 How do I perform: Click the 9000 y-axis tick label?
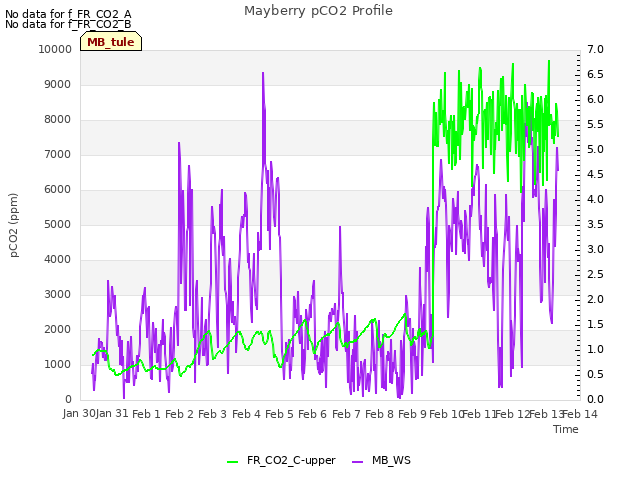pyautogui.click(x=58, y=84)
